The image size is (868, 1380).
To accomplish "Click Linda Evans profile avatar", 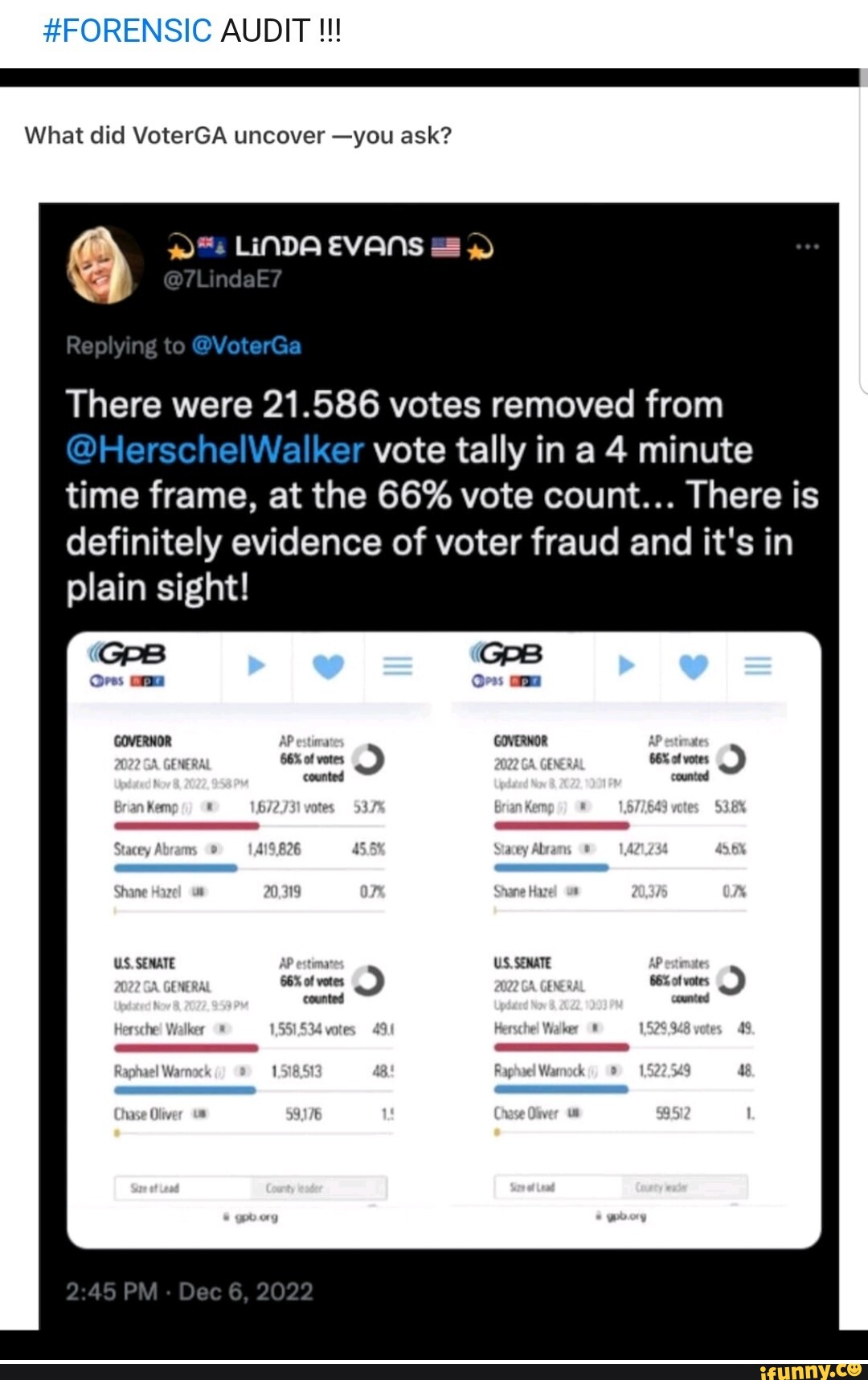I will (104, 264).
